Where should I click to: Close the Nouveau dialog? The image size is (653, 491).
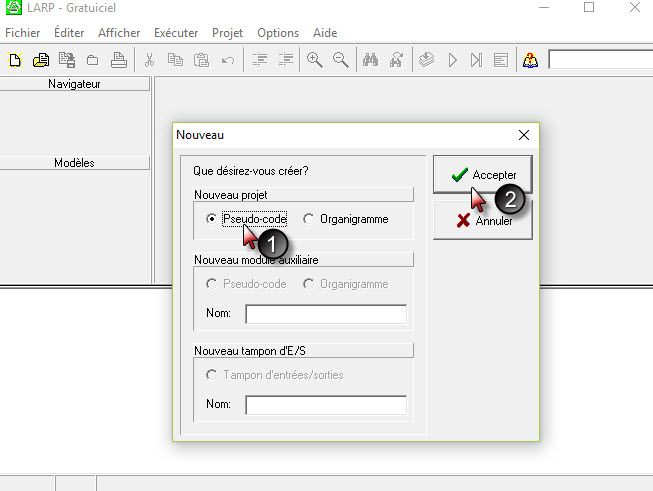(x=524, y=135)
